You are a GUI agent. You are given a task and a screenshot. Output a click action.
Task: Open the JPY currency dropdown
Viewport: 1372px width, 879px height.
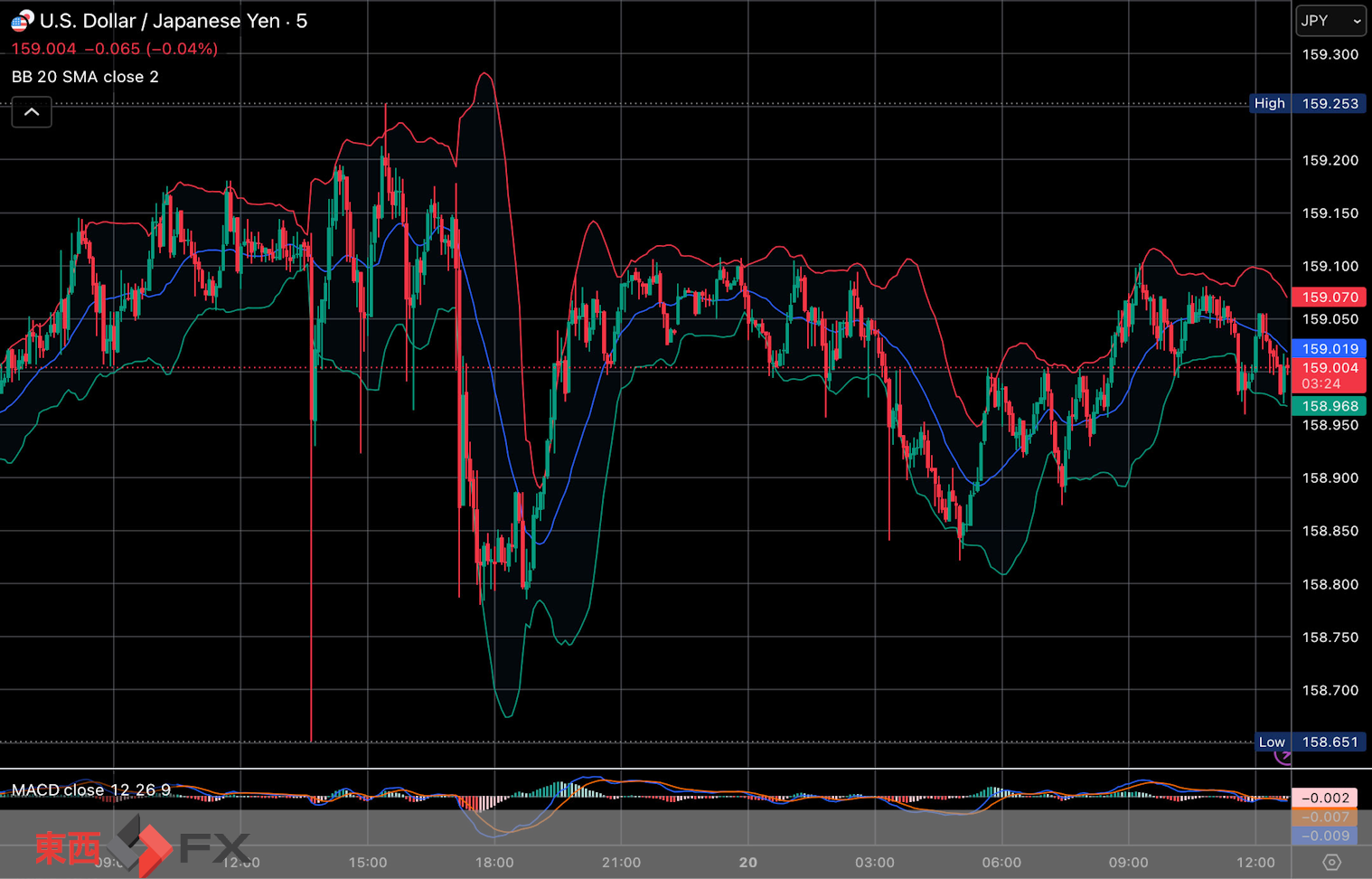pyautogui.click(x=1330, y=21)
